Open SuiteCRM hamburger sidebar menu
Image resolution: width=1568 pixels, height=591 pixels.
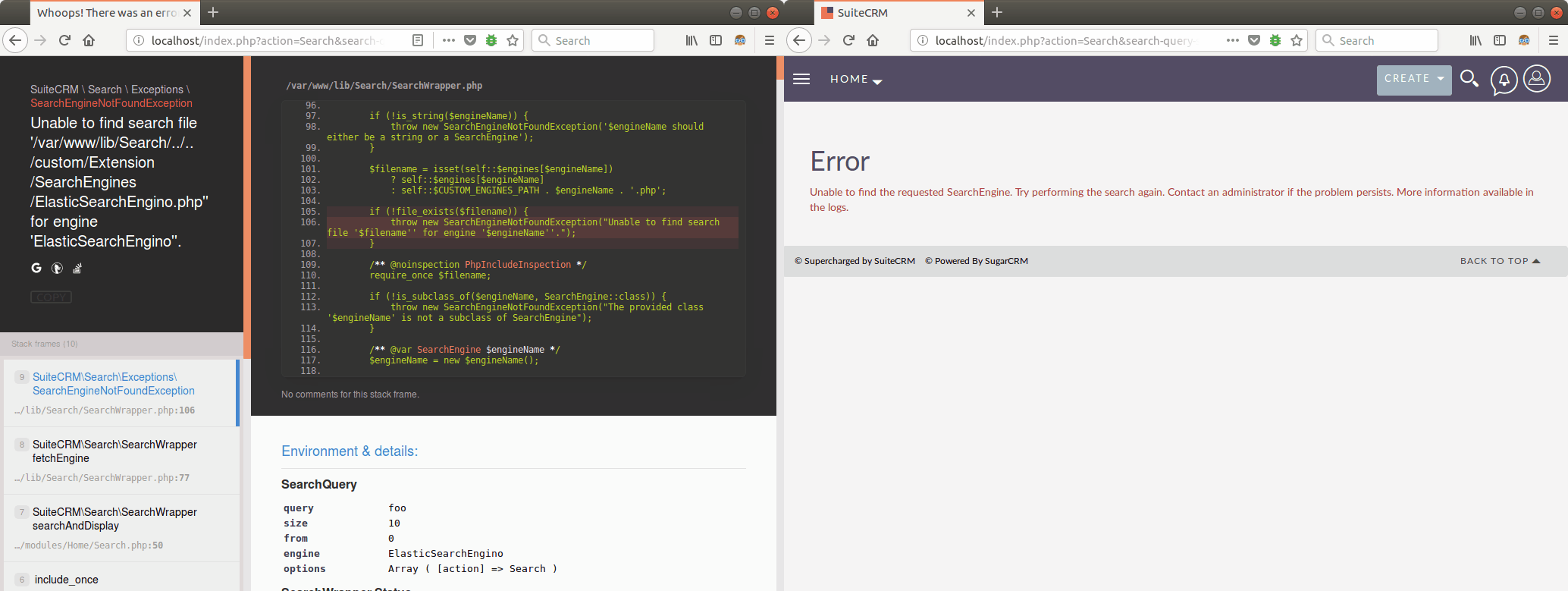tap(801, 79)
